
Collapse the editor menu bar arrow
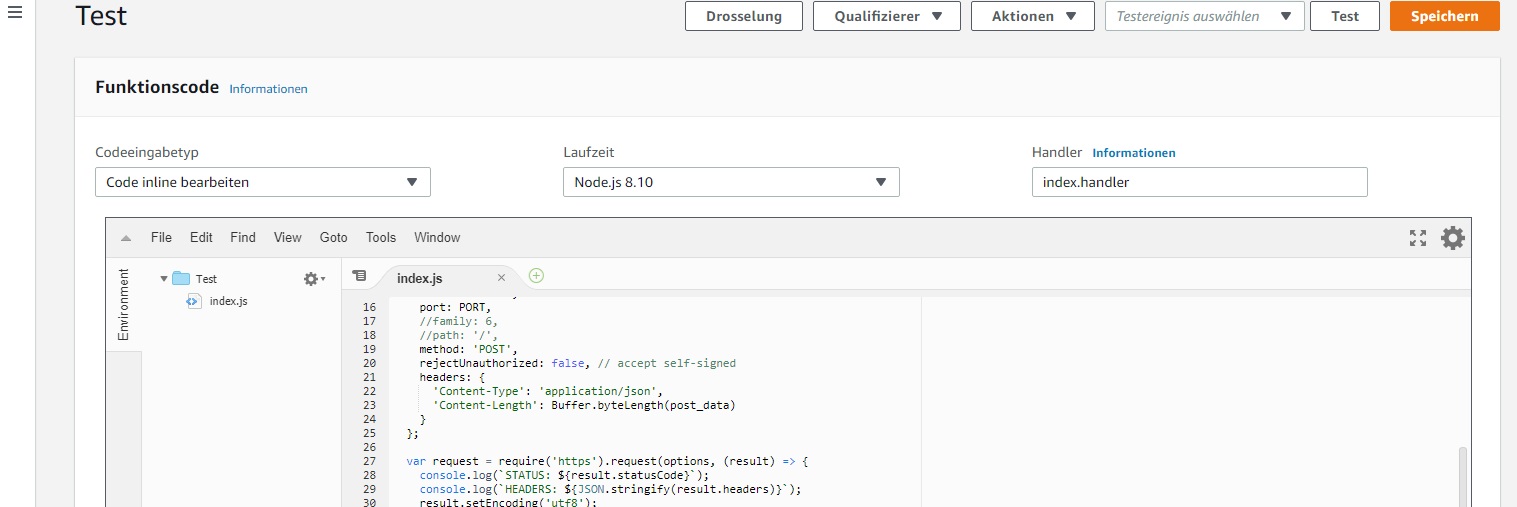point(126,238)
